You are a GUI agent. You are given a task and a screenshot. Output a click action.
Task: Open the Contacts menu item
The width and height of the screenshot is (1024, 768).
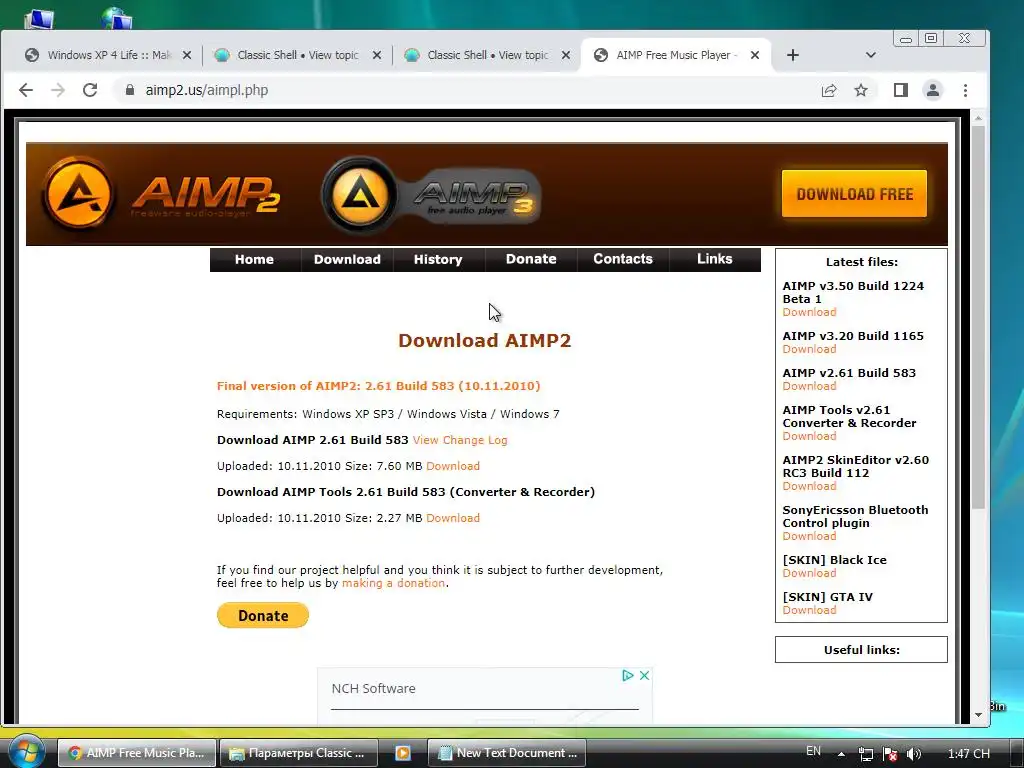(622, 259)
